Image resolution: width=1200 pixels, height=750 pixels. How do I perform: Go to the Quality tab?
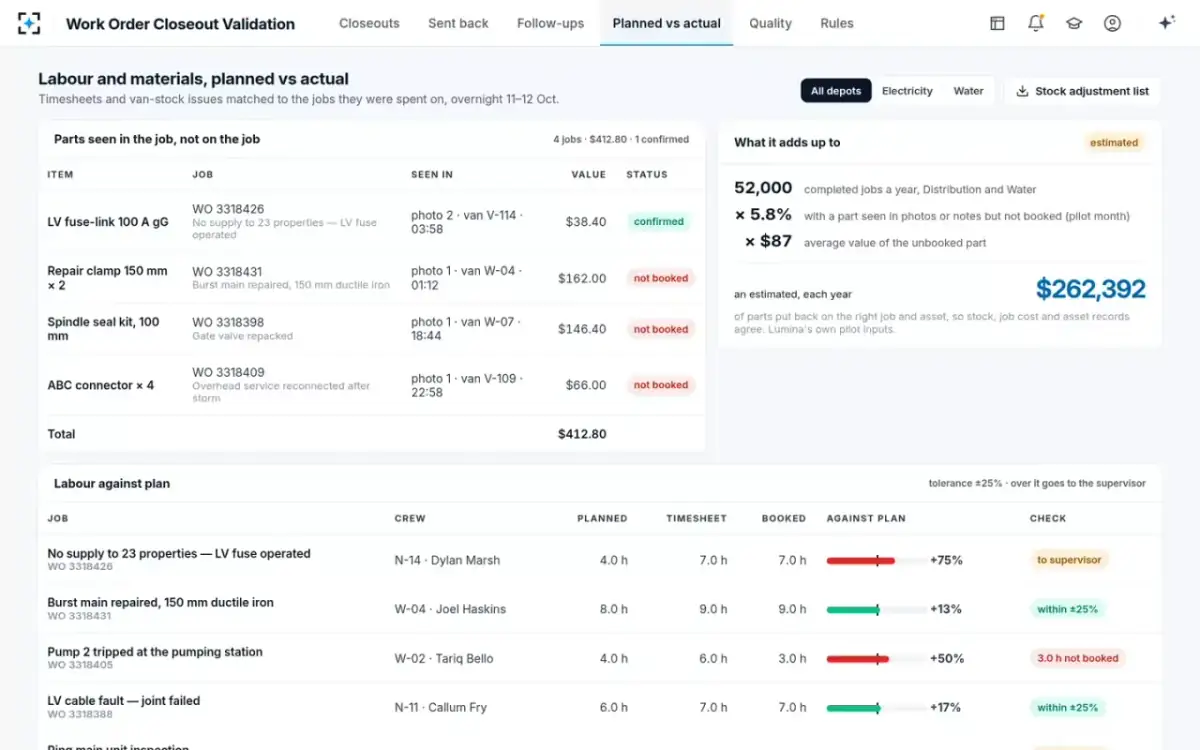(x=770, y=23)
